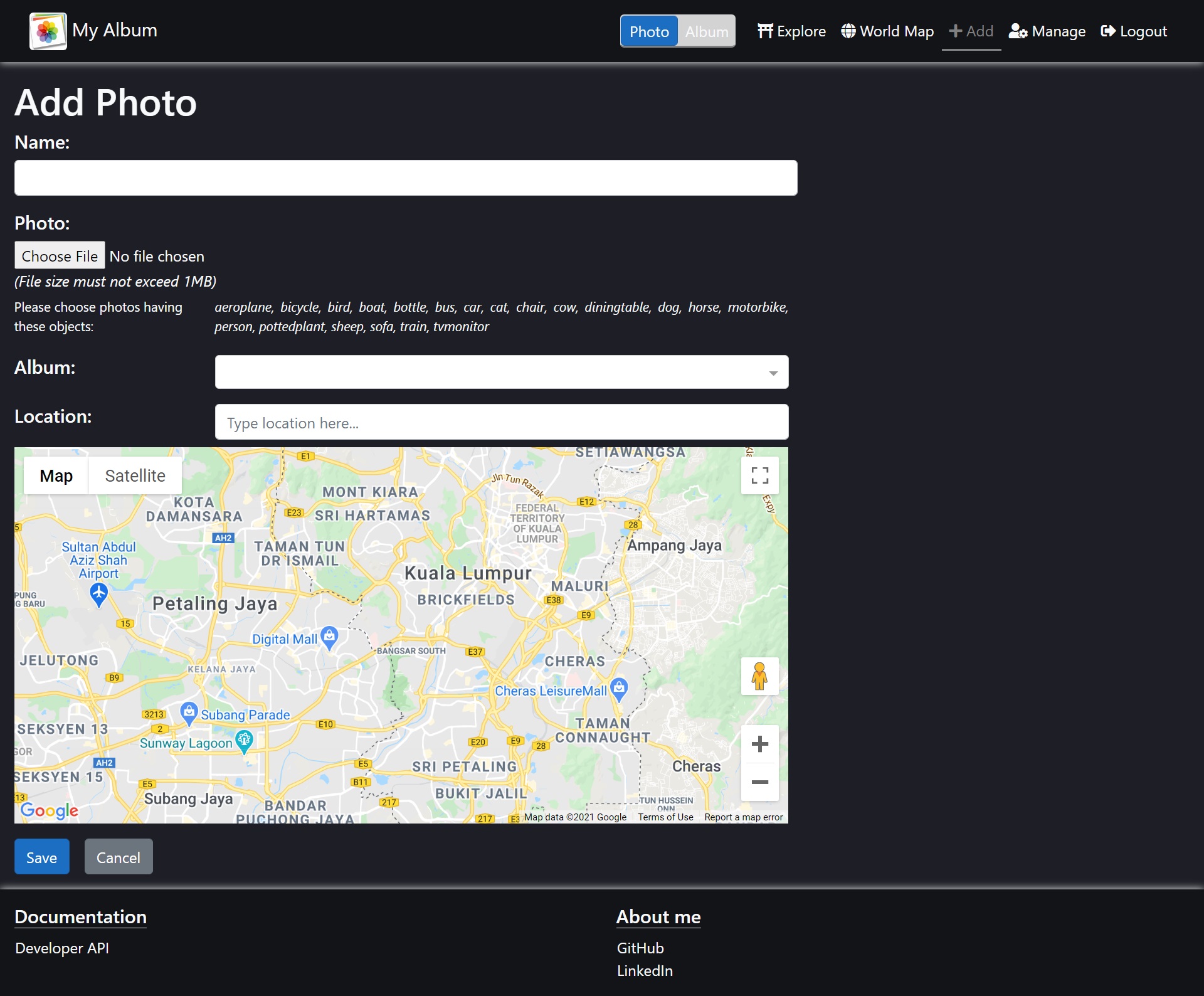Click the blue Save button
Viewport: 1204px width, 996px height.
[x=41, y=857]
